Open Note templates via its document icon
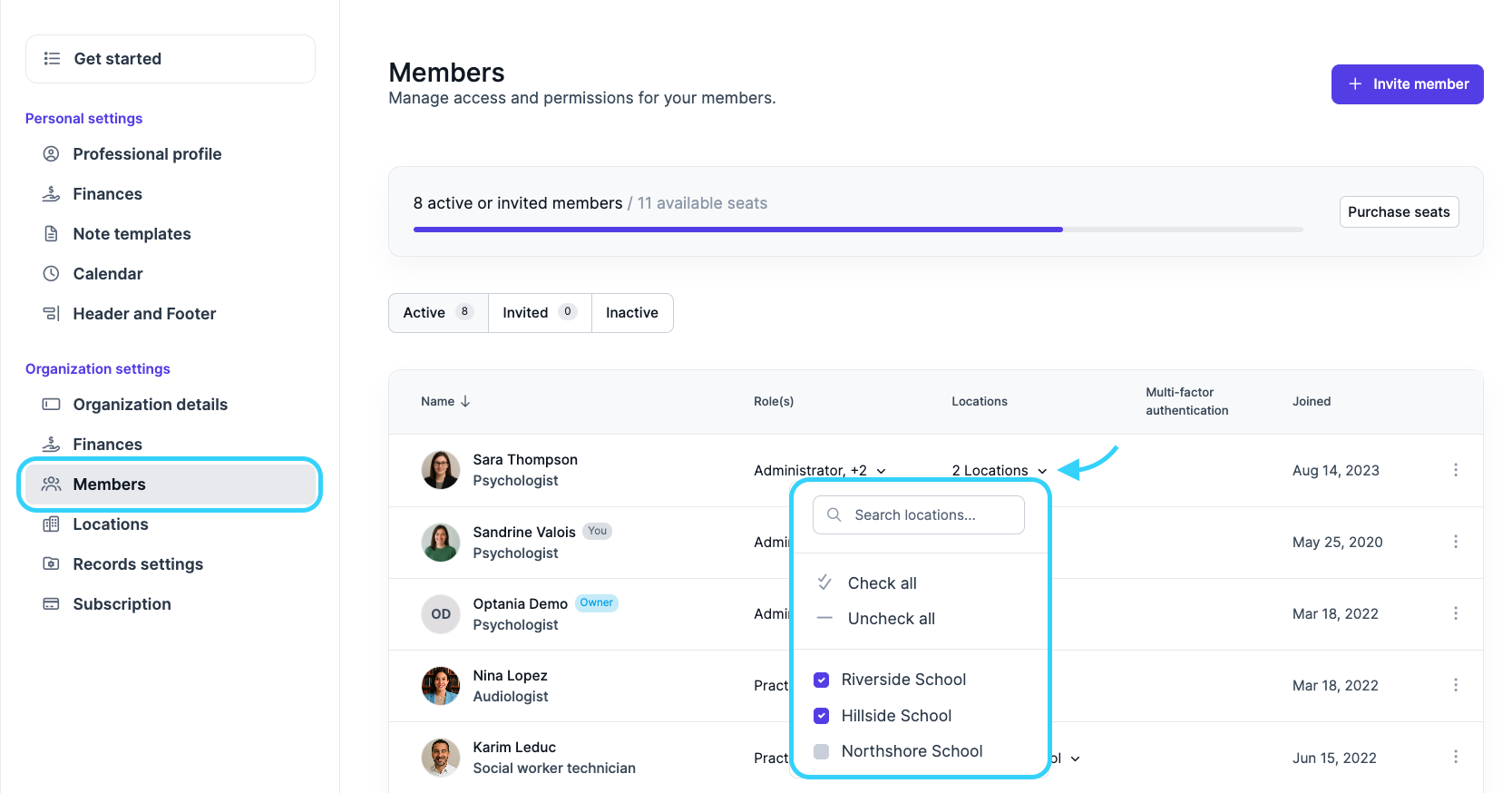The width and height of the screenshot is (1512, 793). [52, 234]
